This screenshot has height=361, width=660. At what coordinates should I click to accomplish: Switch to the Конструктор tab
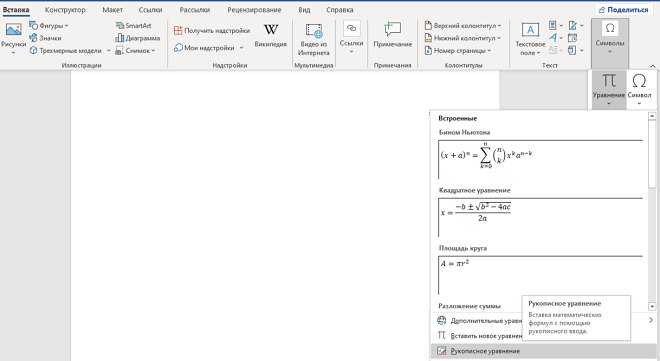(65, 10)
